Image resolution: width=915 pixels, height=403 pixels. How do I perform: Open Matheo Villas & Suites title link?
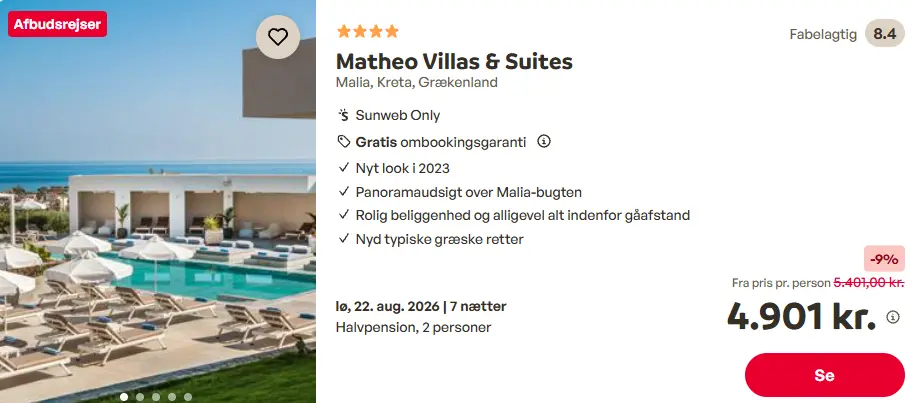454,61
